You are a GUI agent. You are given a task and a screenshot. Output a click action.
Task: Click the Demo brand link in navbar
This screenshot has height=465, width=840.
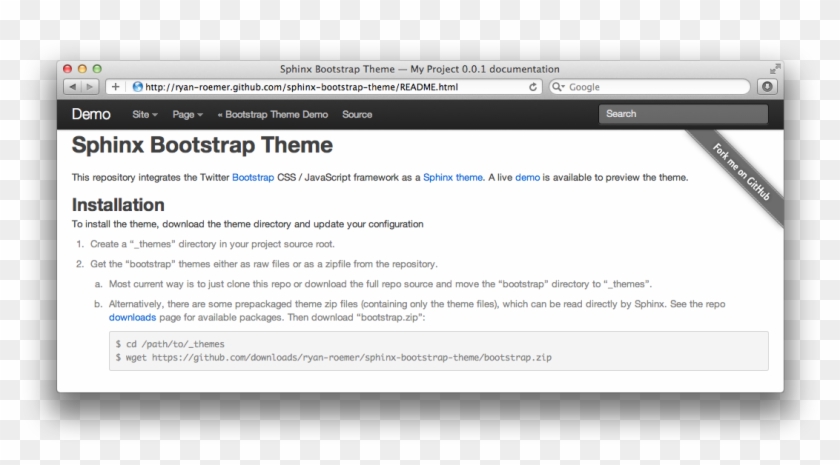coord(91,114)
